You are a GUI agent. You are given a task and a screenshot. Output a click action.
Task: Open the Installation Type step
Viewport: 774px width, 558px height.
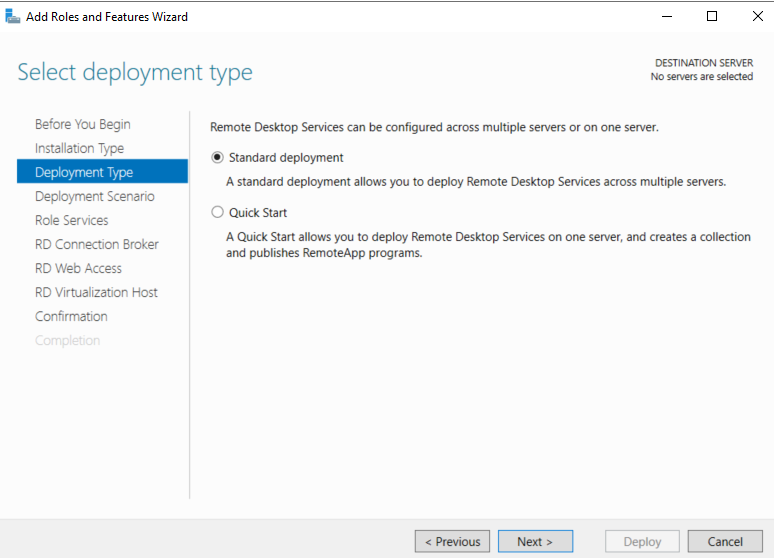pyautogui.click(x=79, y=148)
